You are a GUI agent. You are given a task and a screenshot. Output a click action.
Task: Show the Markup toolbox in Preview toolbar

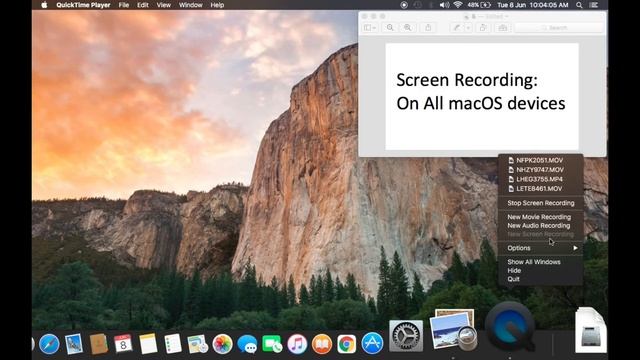pyautogui.click(x=503, y=27)
